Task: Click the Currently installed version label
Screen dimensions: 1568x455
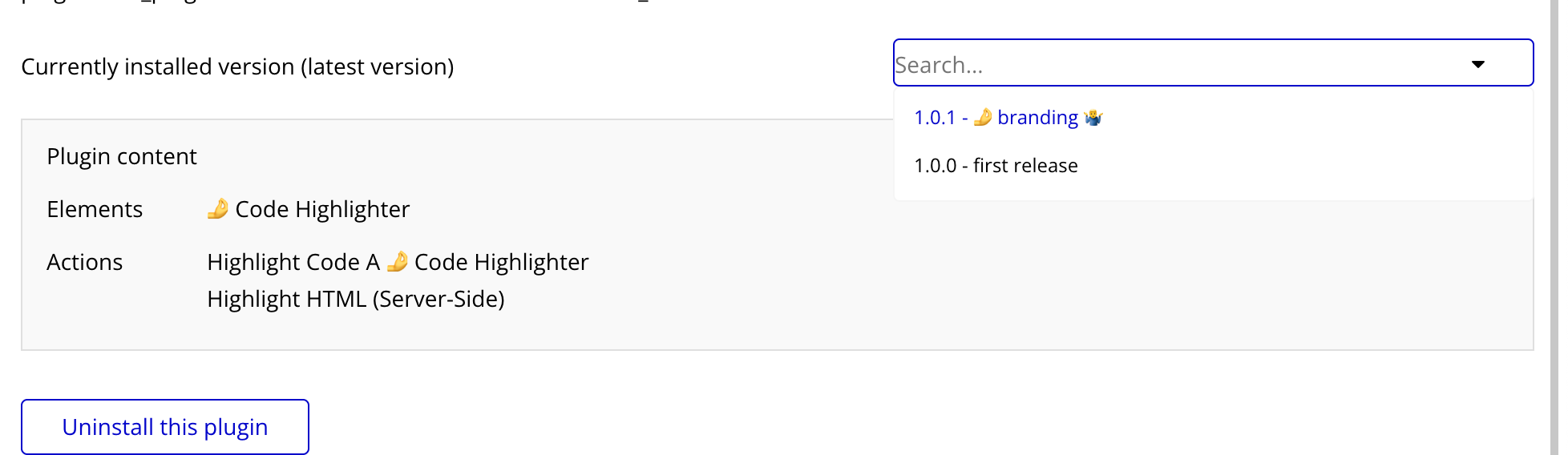Action: pos(157,66)
